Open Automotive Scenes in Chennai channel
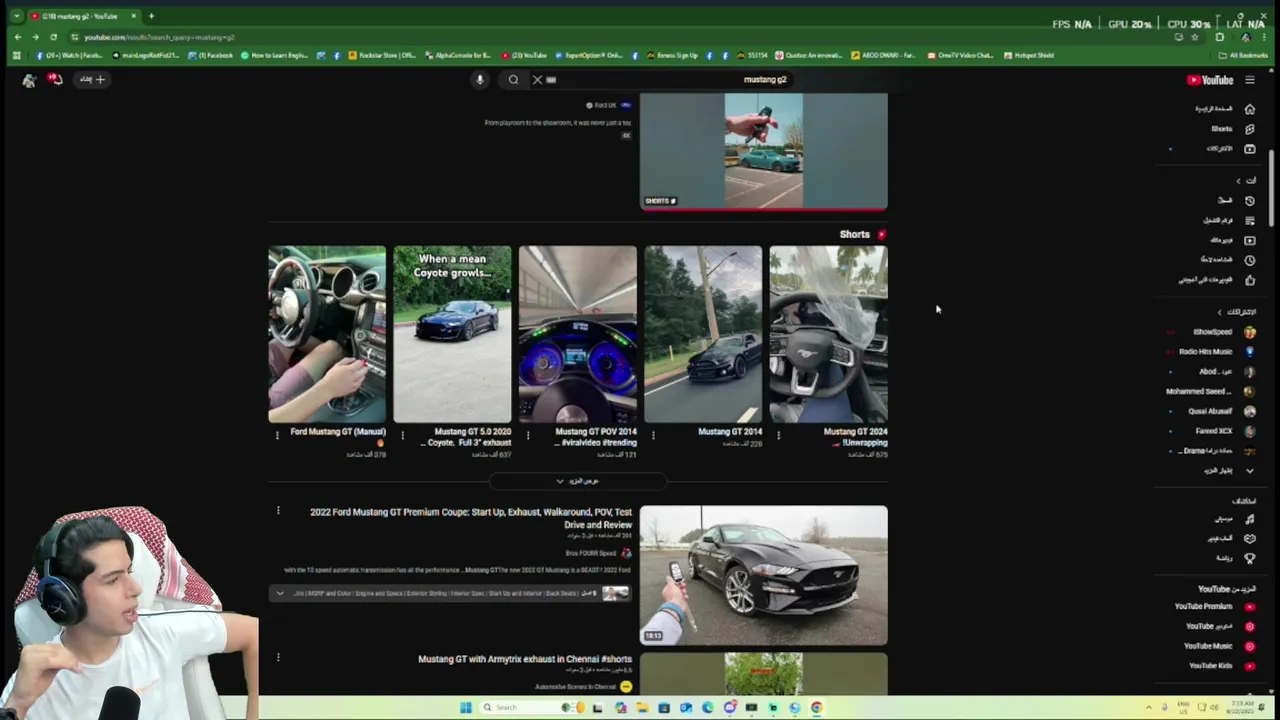The width and height of the screenshot is (1280, 720). 583,687
